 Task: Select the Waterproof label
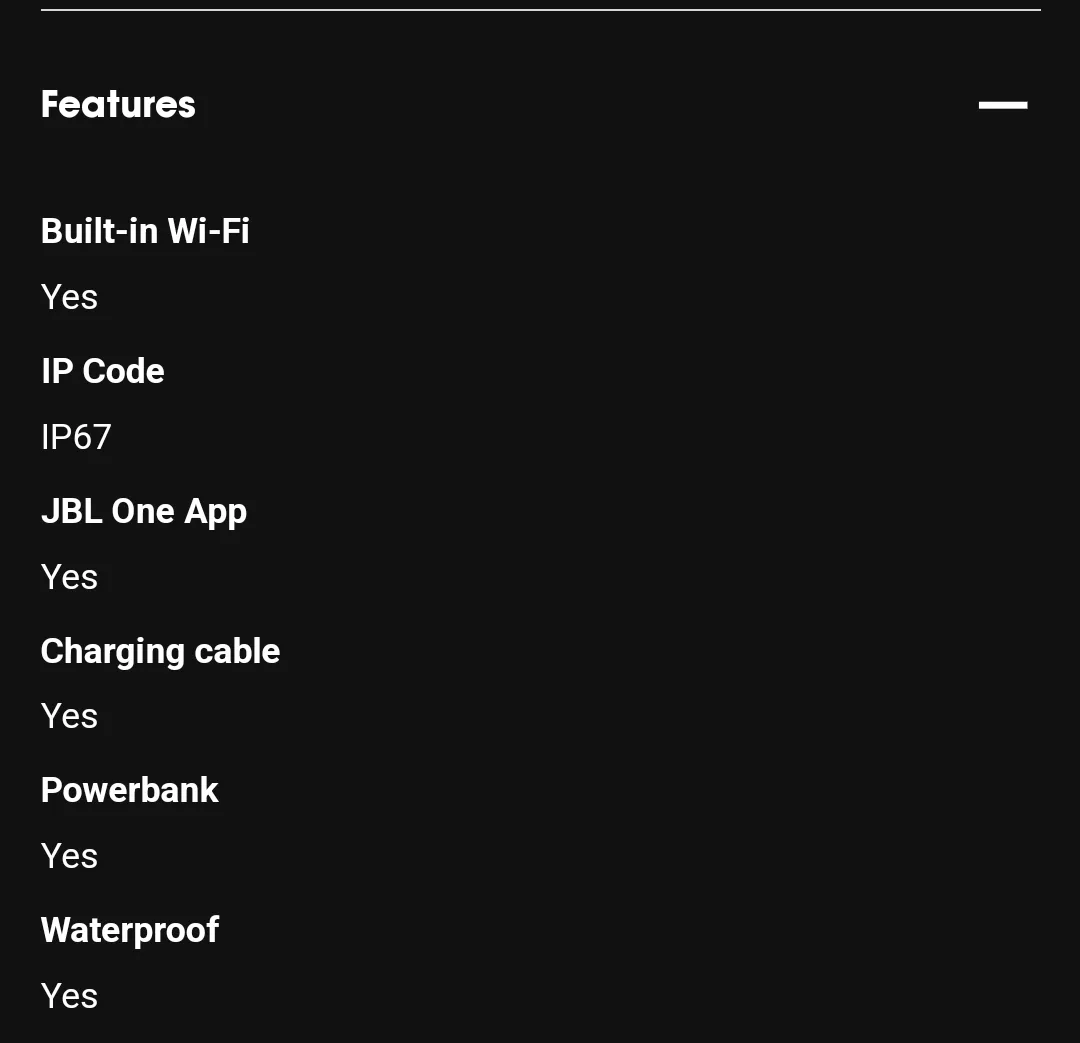click(130, 931)
